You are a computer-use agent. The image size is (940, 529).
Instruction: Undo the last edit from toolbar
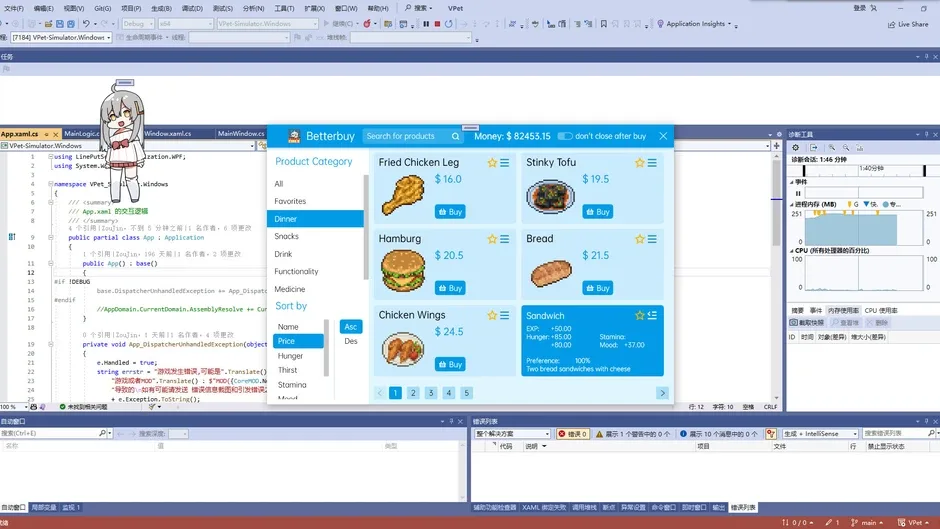(86, 24)
